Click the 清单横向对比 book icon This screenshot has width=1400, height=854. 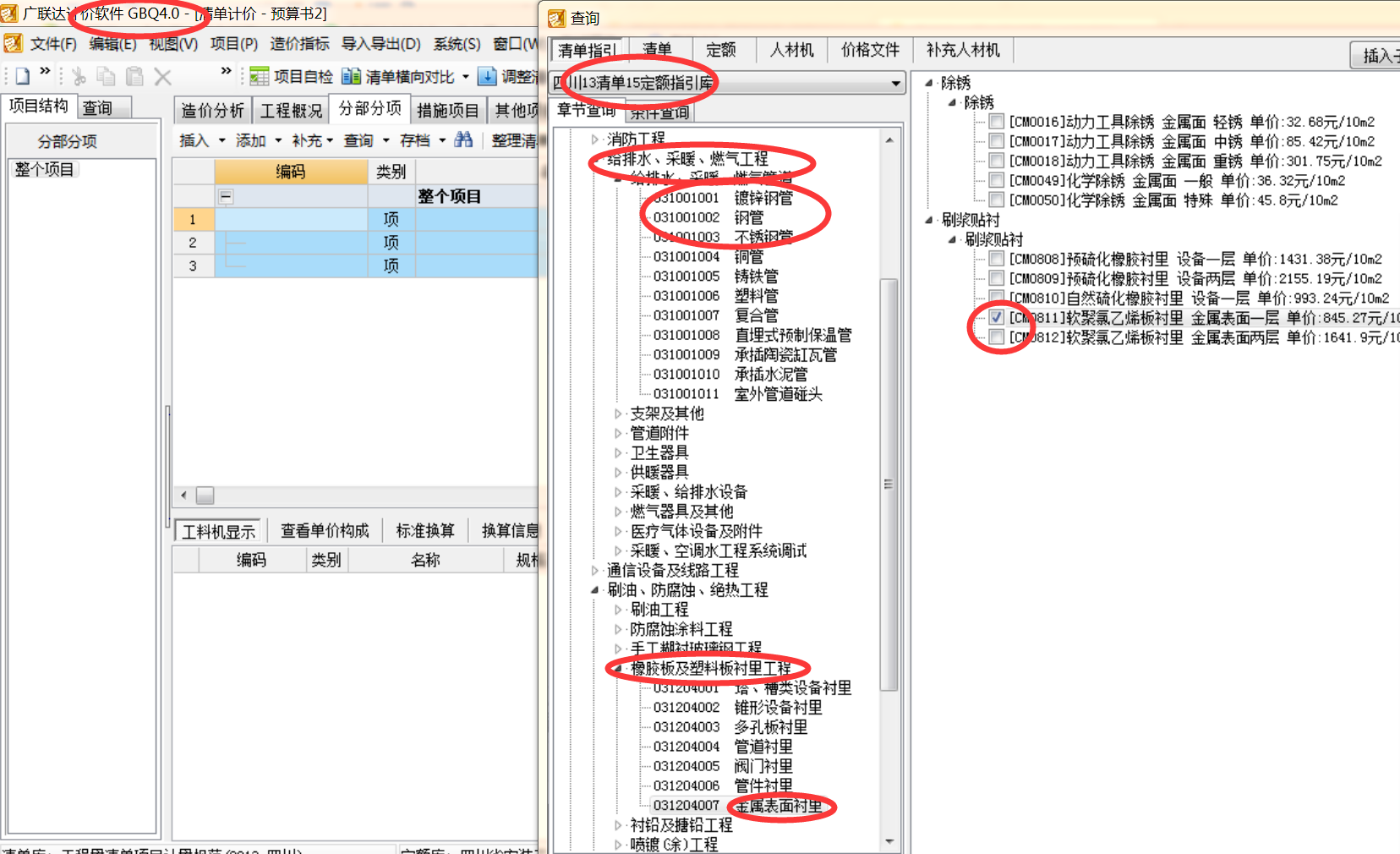point(351,77)
